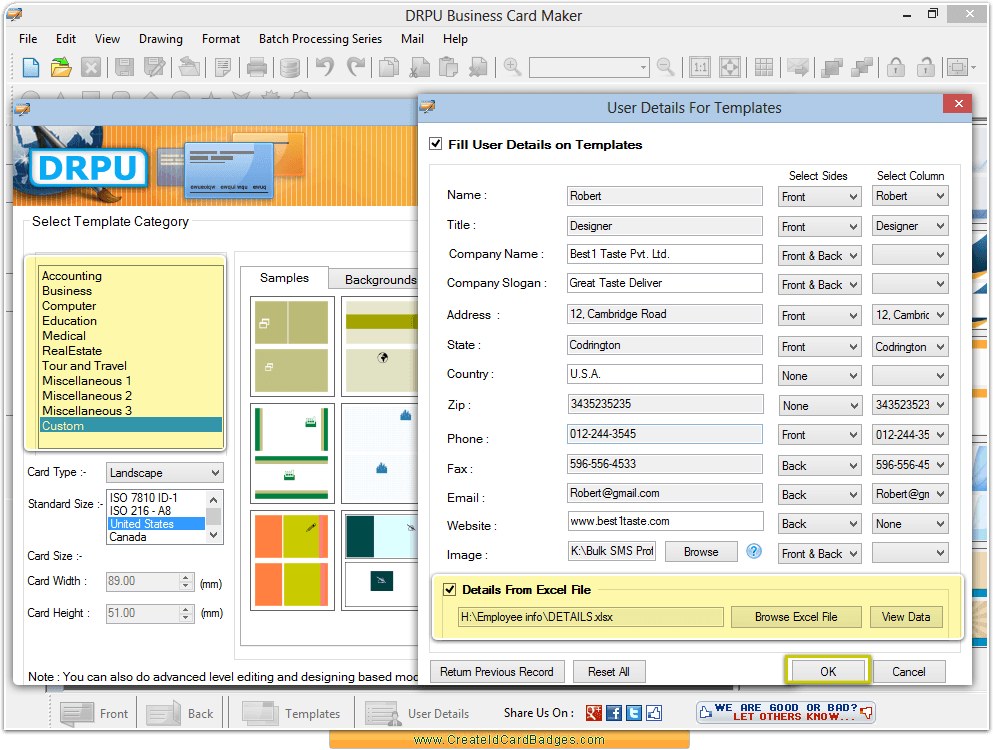This screenshot has width=993, height=750.
Task: Open Fax row sides dropdown
Action: click(x=819, y=466)
